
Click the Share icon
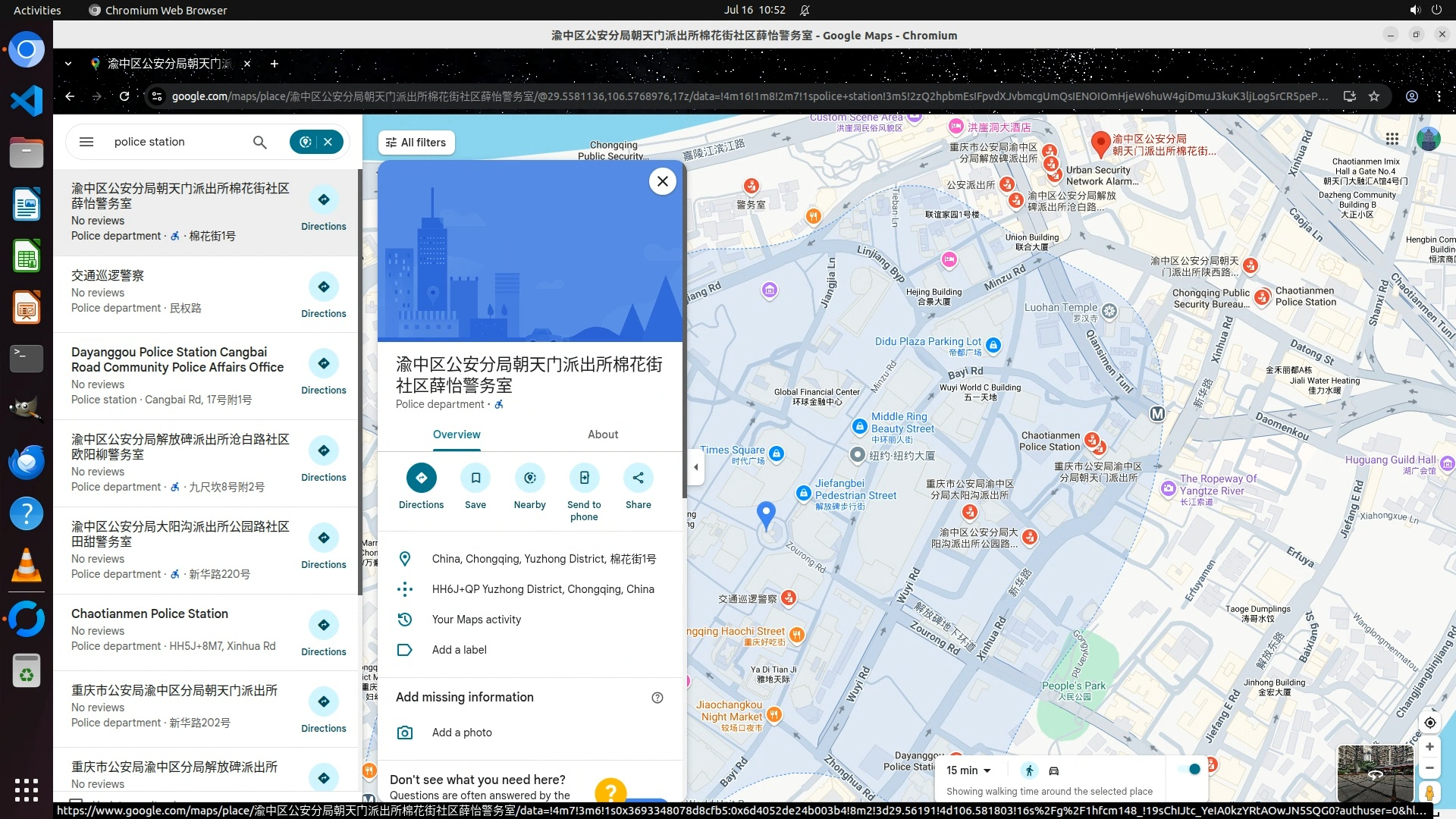(x=638, y=478)
